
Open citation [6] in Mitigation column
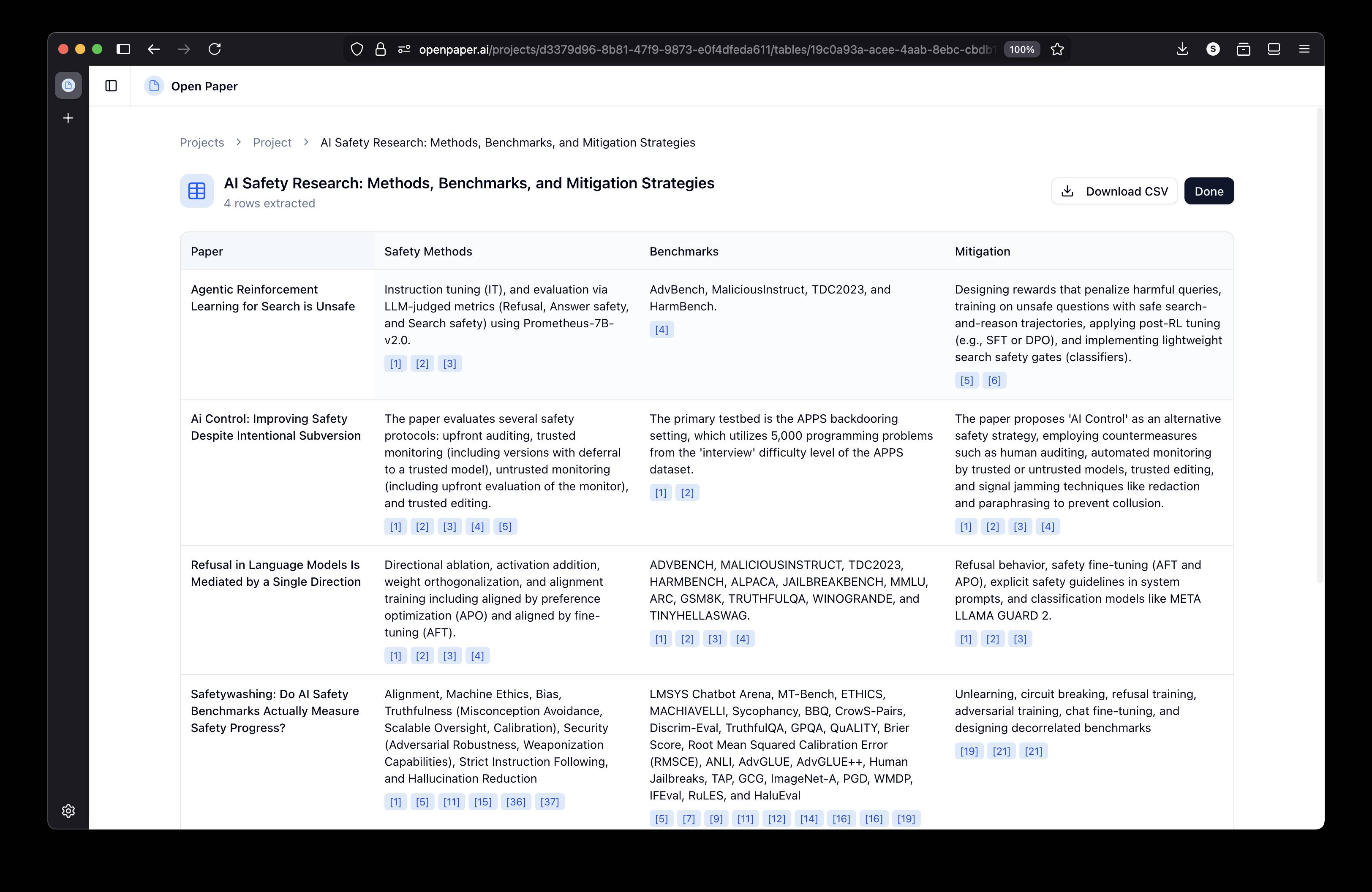994,380
